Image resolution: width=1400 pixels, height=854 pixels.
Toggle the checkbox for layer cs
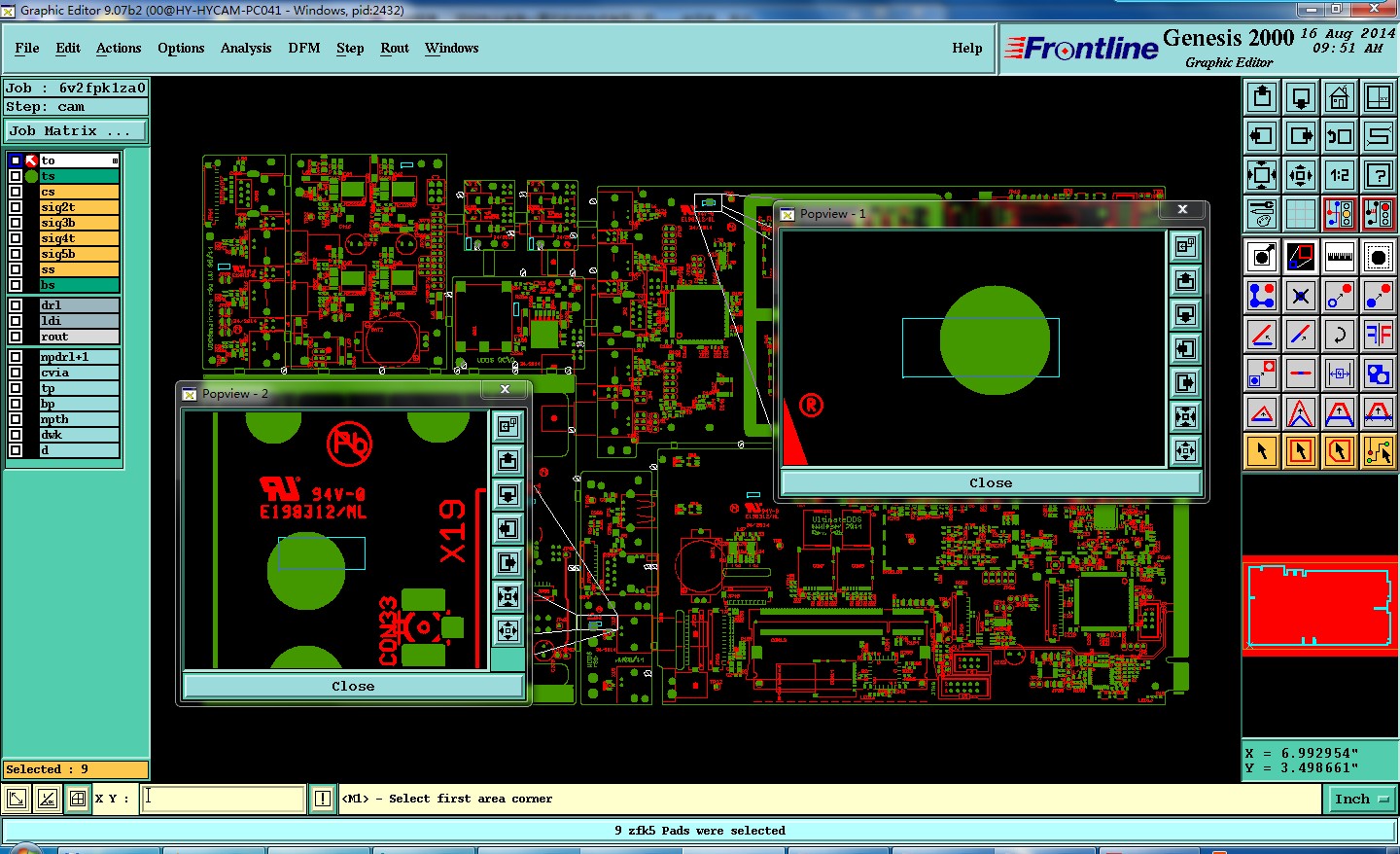tap(16, 192)
